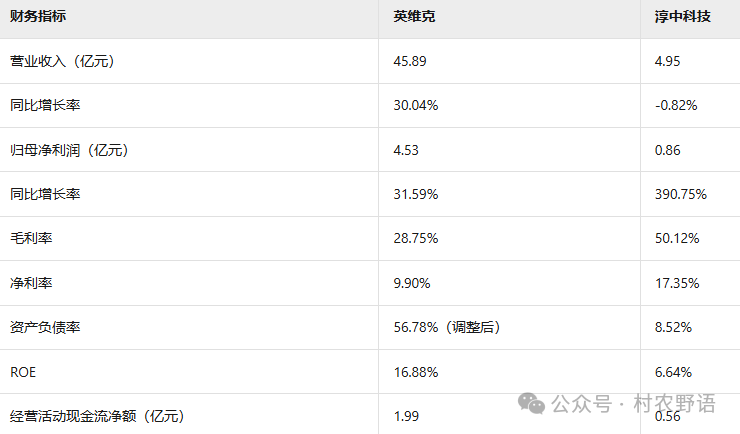The image size is (740, 434).
Task: Click the 公众号 · 村农野语 watermark text
Action: (633, 404)
